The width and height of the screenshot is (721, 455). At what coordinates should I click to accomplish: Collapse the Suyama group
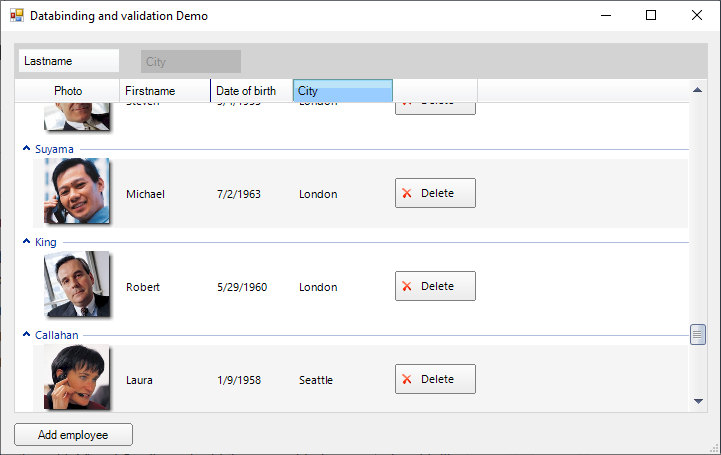26,149
